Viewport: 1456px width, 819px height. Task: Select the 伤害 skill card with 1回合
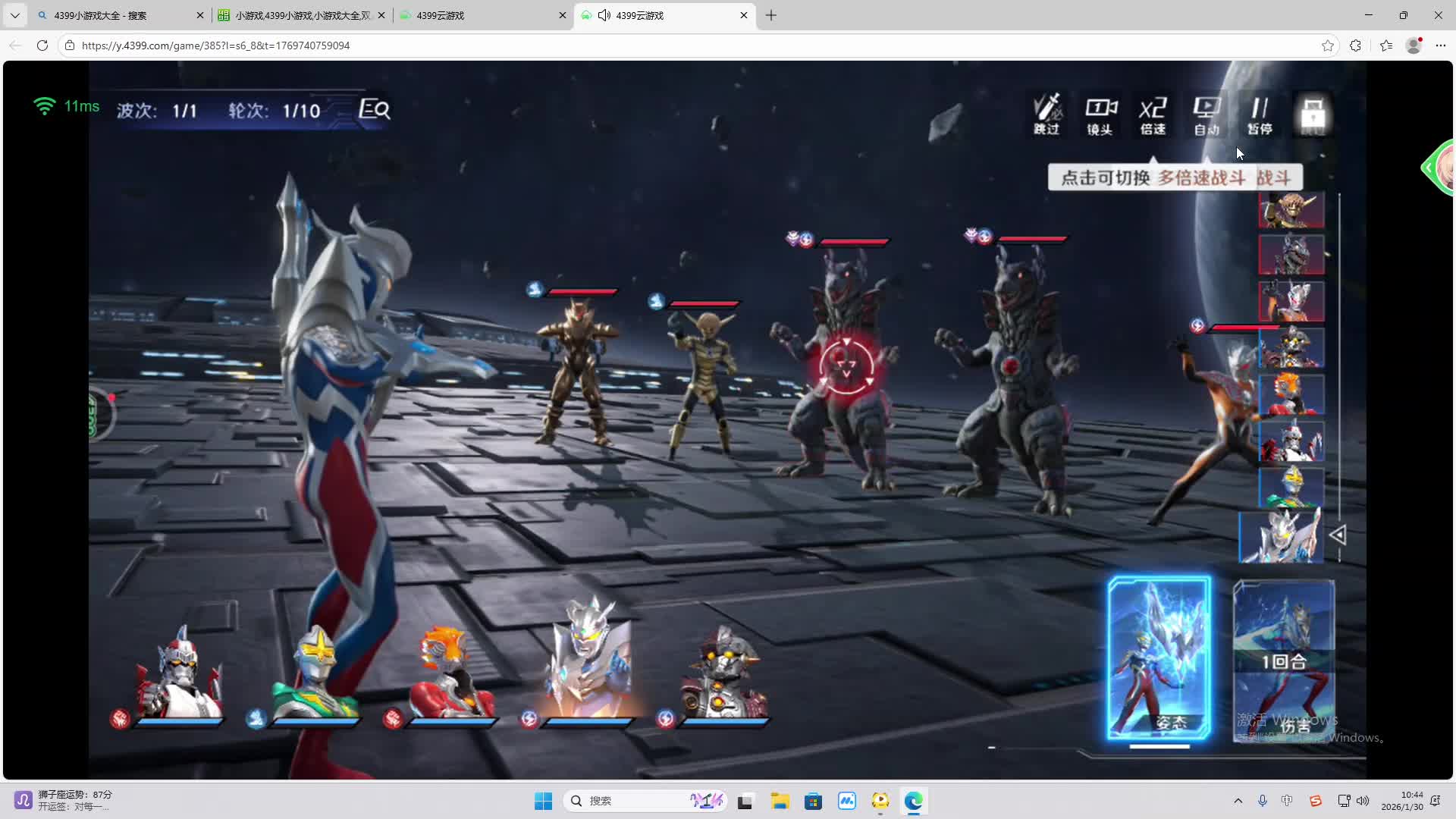(x=1284, y=658)
